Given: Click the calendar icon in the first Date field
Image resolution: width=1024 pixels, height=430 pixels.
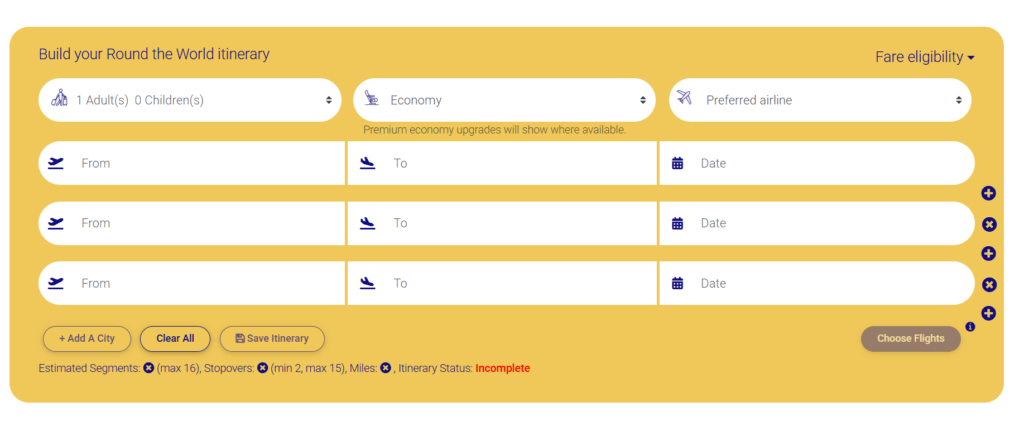Looking at the screenshot, I should tap(677, 163).
